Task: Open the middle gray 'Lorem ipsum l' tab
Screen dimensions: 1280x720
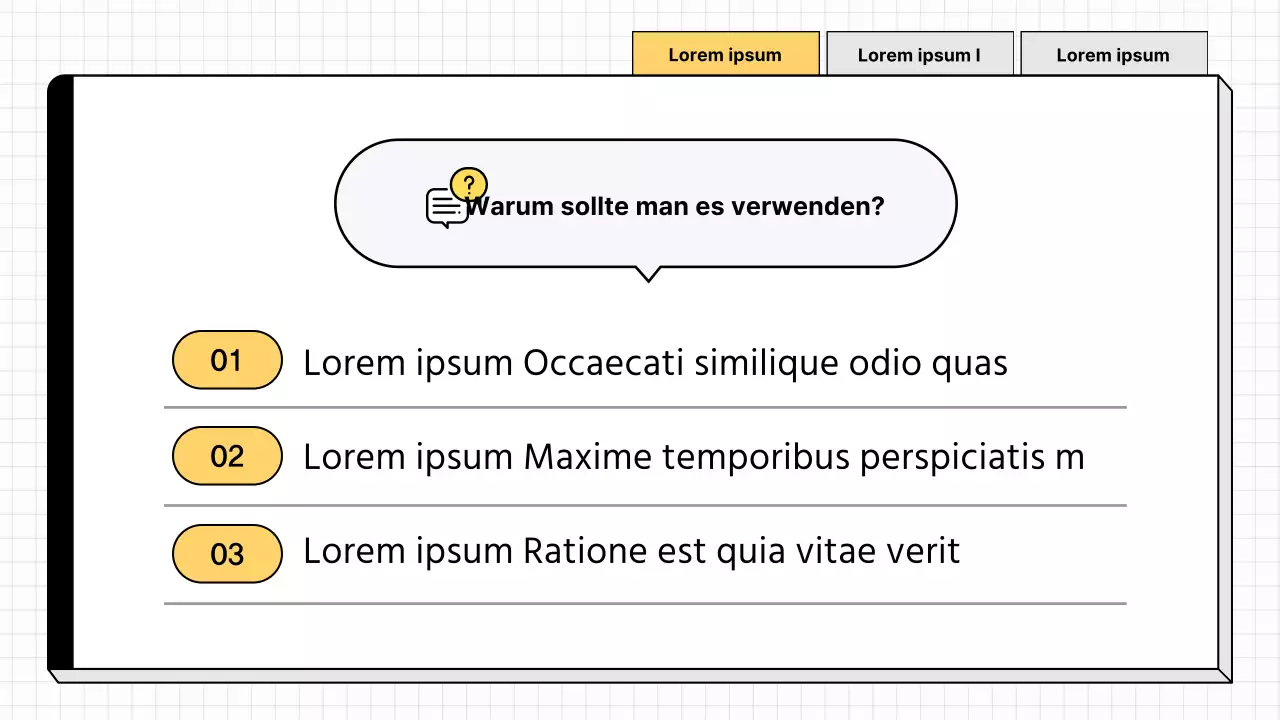Action: (x=919, y=54)
